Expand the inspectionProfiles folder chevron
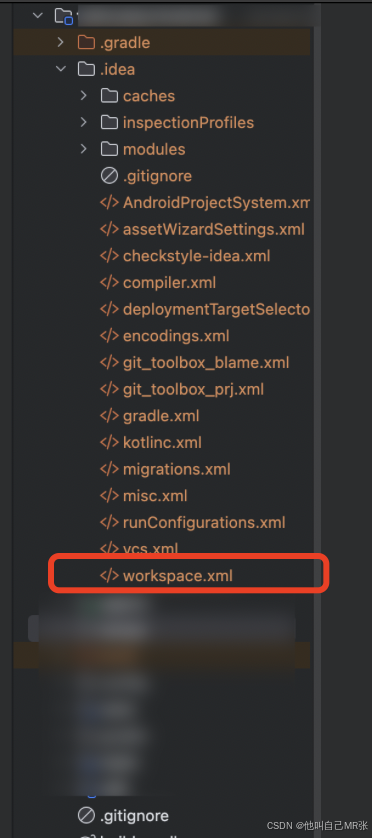372x838 pixels. click(83, 122)
